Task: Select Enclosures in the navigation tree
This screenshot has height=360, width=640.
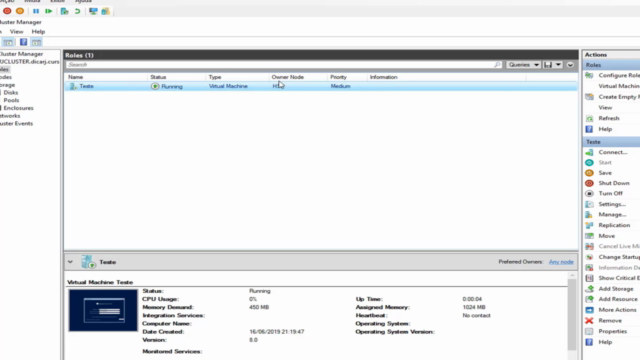Action: pyautogui.click(x=18, y=108)
